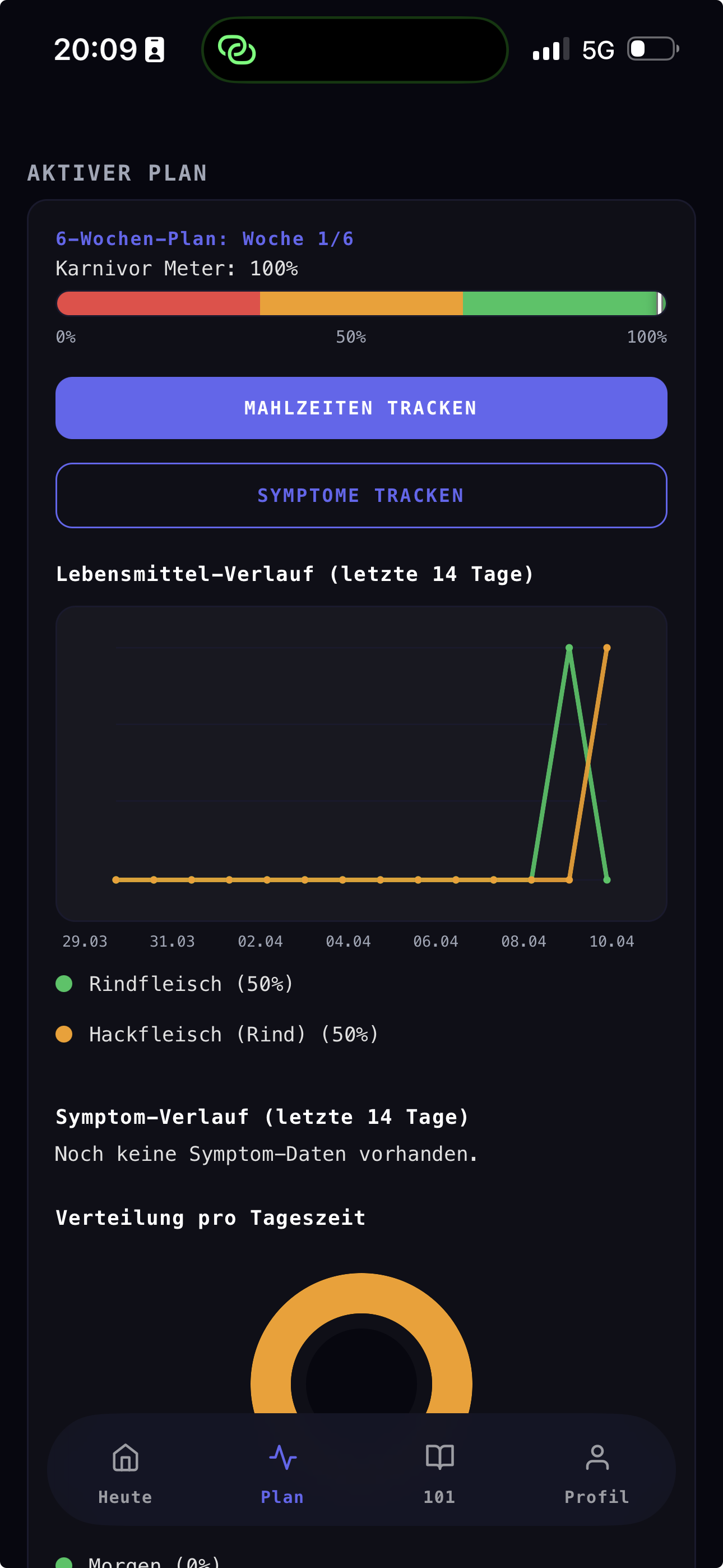Tap the 5G network indicator
Screen dimensions: 723x1568
point(600,50)
